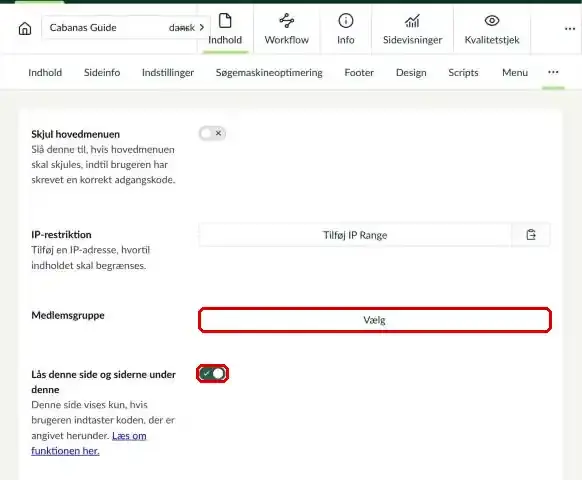Viewport: 582px width, 480px height.
Task: Click the paste icon beside Tilføj IP Range
Action: [x=531, y=235]
